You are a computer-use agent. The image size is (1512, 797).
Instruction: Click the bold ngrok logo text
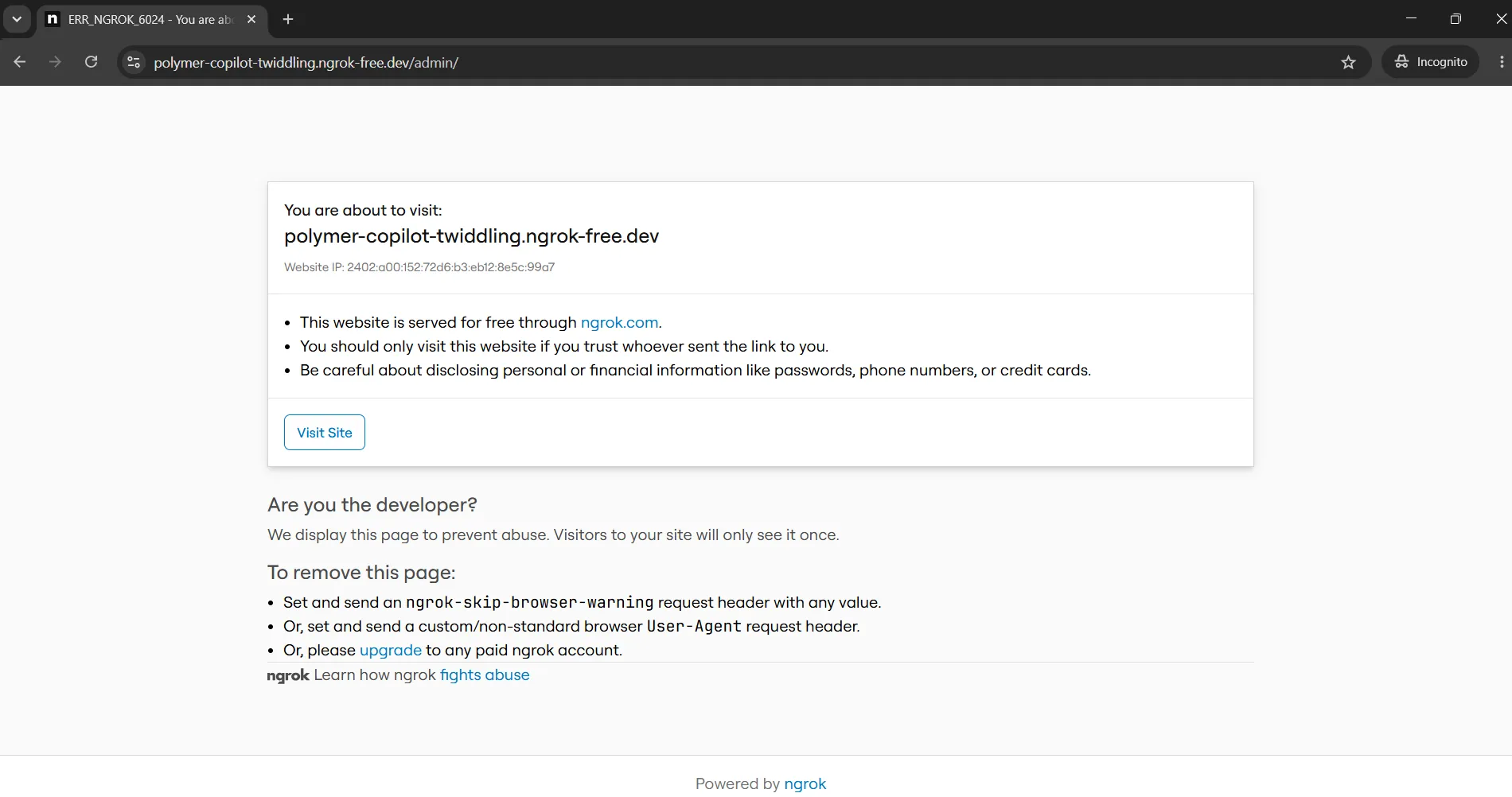pyautogui.click(x=288, y=675)
